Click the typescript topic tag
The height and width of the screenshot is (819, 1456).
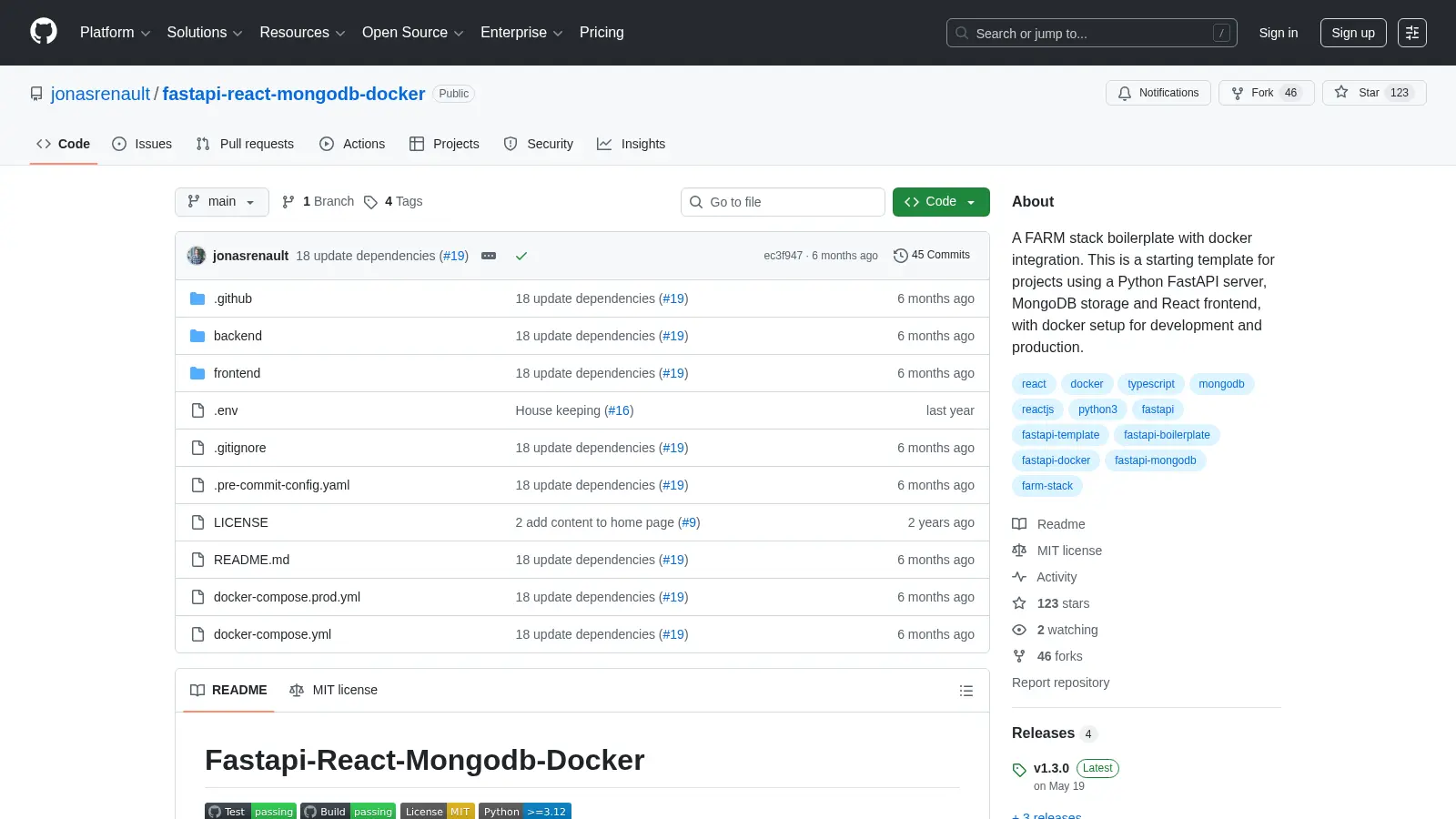coord(1151,384)
